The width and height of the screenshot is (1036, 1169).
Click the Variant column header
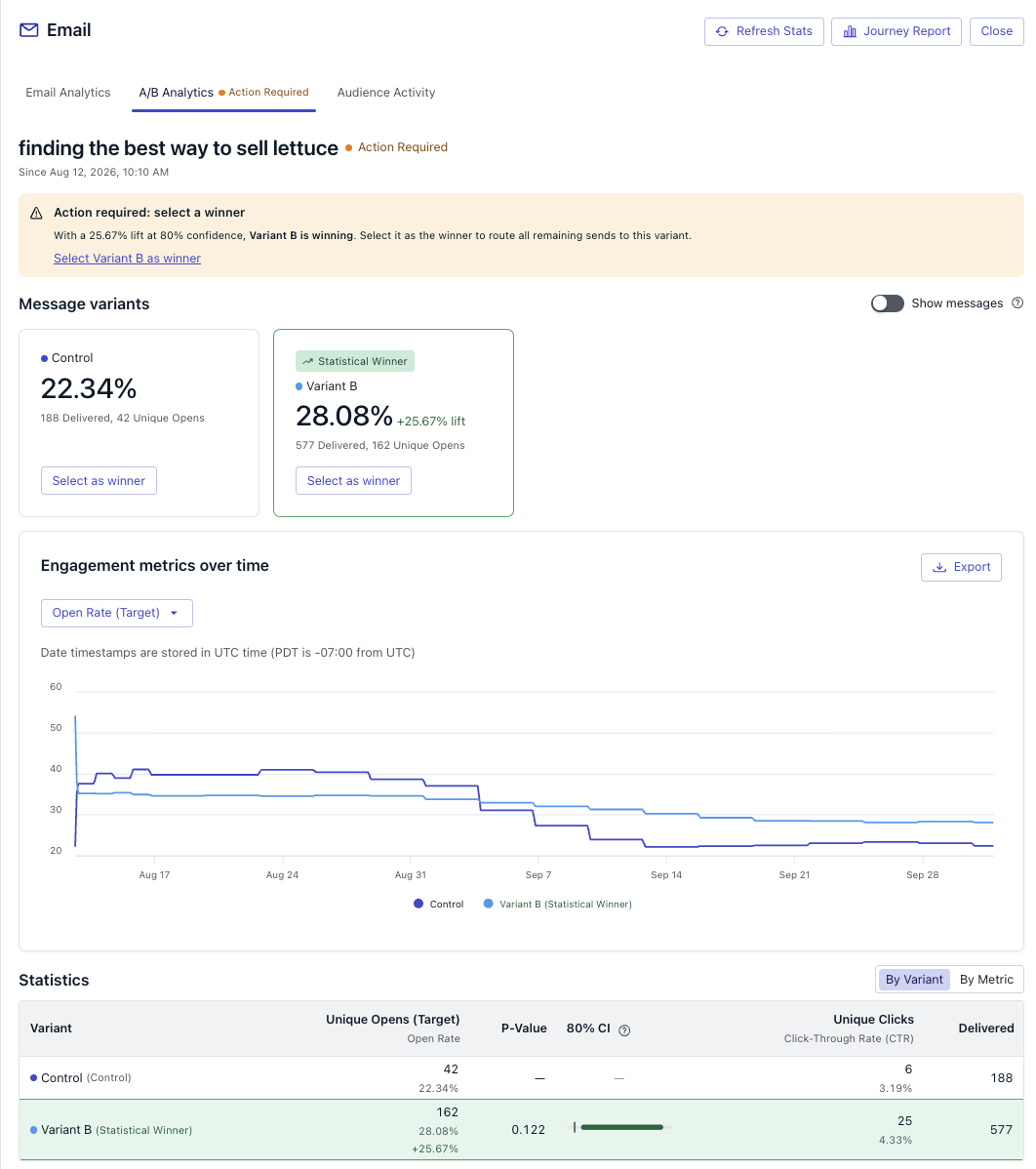pos(51,1028)
